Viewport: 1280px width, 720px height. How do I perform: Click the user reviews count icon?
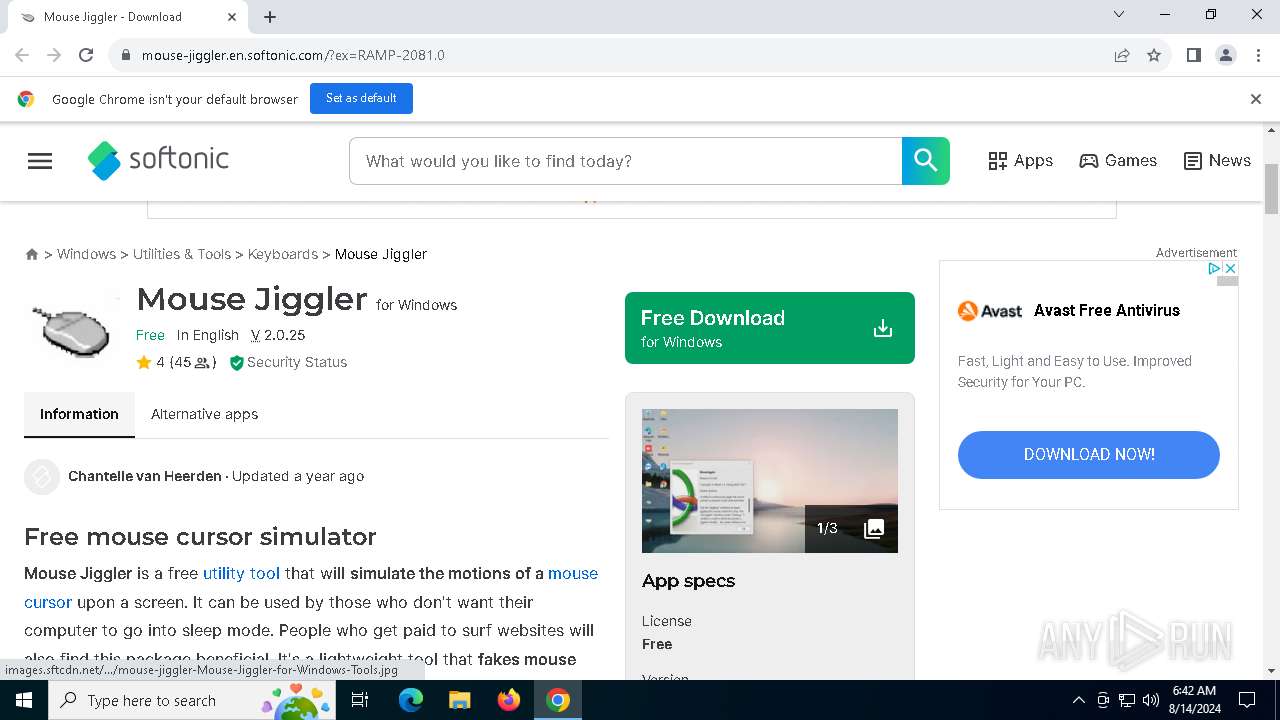[x=202, y=363]
